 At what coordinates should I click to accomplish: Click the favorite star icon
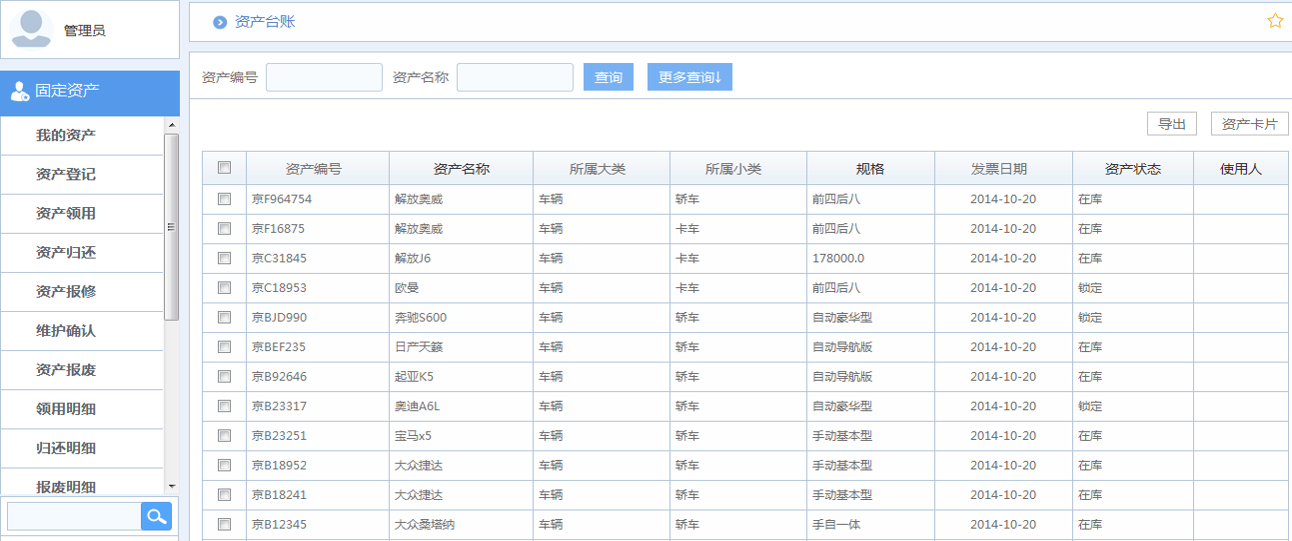click(x=1275, y=21)
